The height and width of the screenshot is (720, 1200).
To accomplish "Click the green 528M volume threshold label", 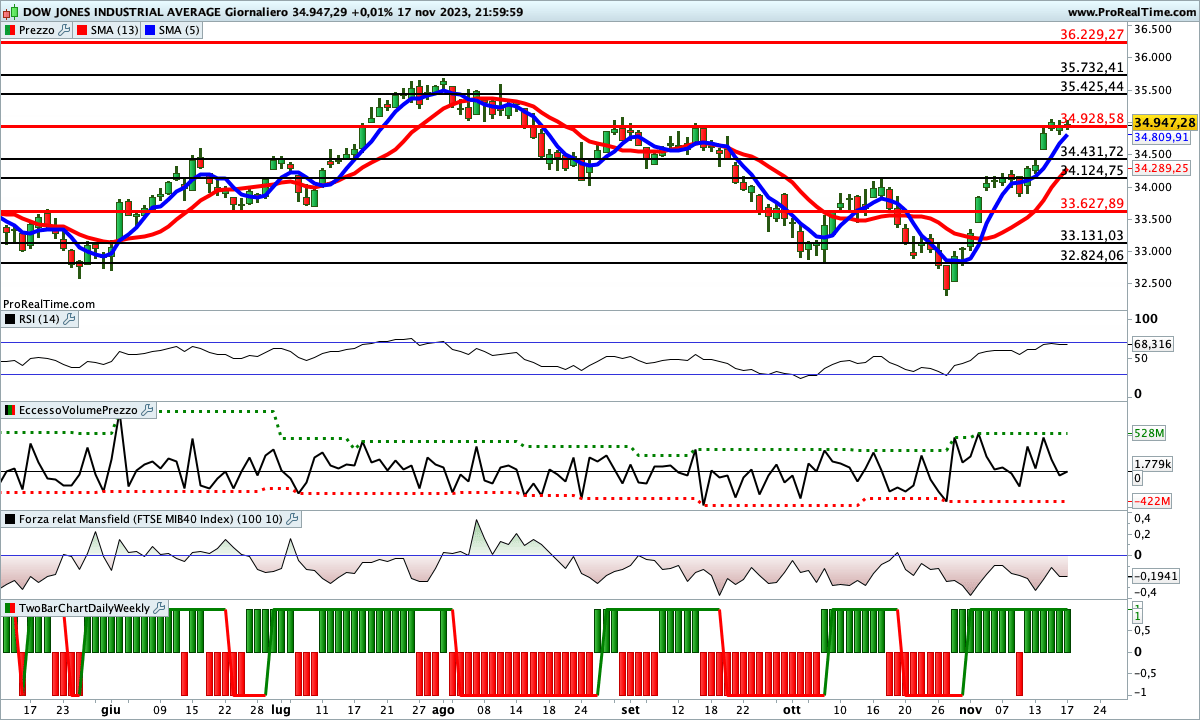I will coord(1147,433).
